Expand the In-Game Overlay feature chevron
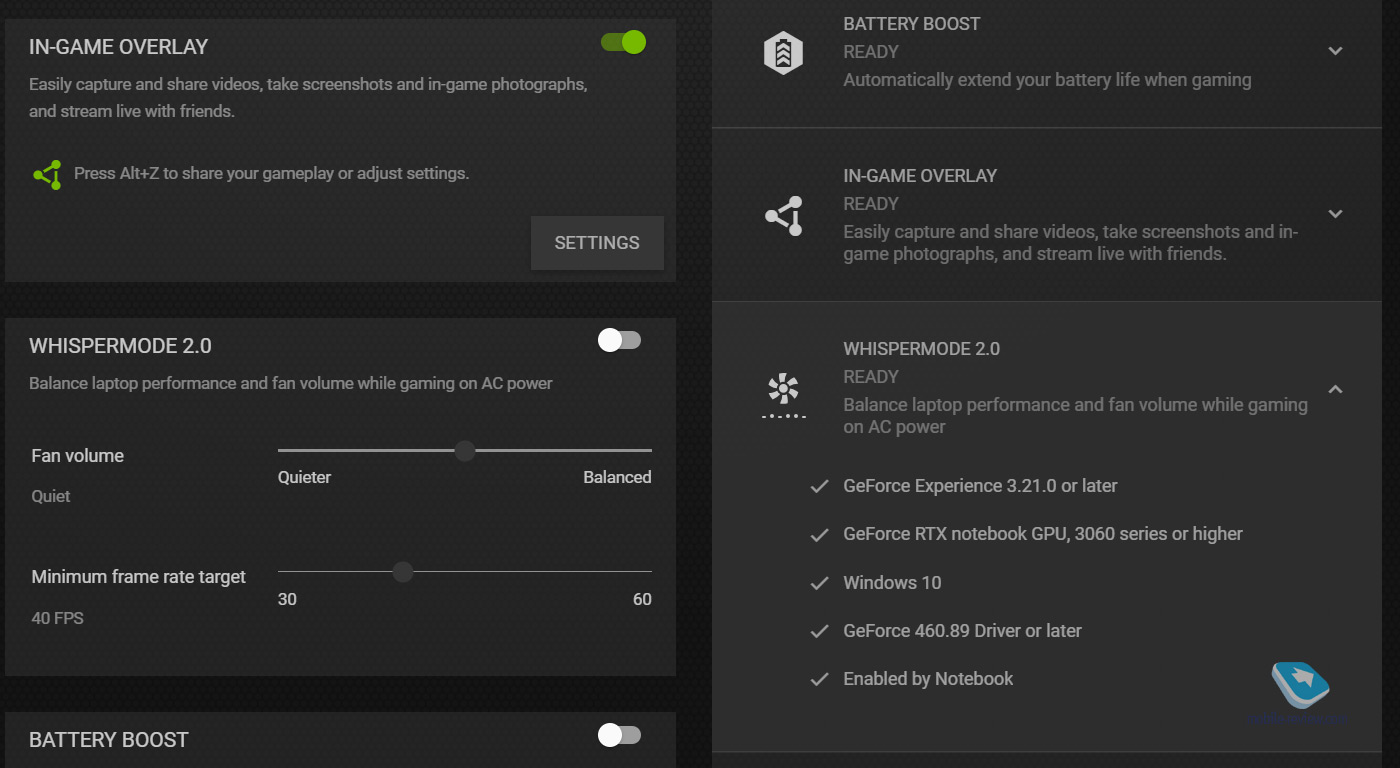 point(1335,214)
